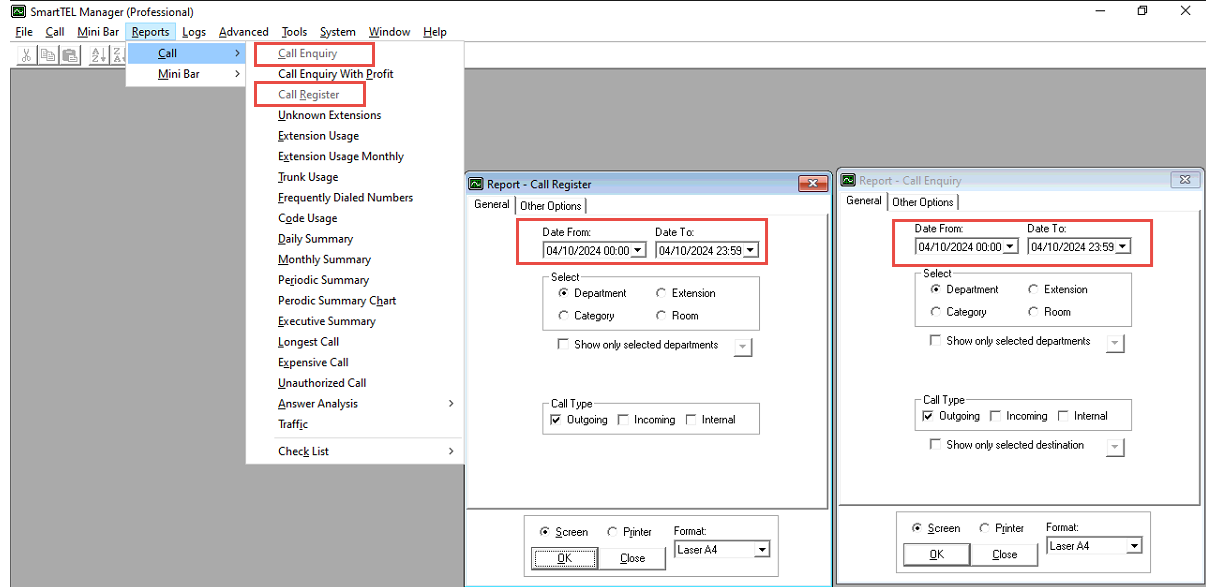Check Show only selected destination in Call Enquiry

point(935,445)
